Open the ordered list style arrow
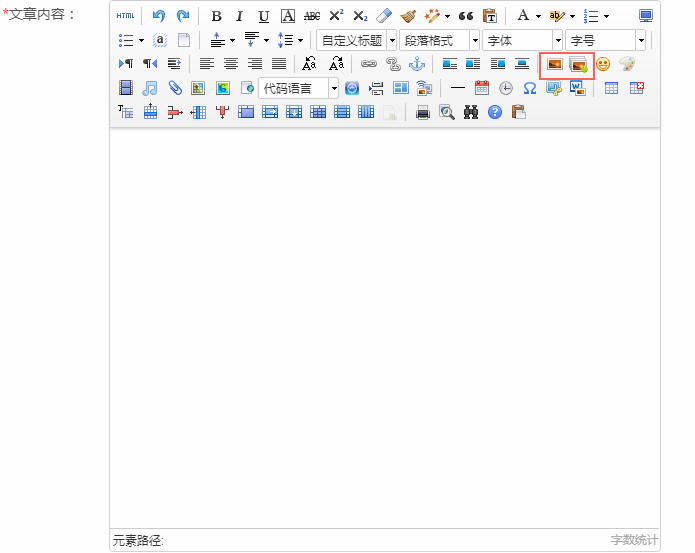 coord(606,16)
